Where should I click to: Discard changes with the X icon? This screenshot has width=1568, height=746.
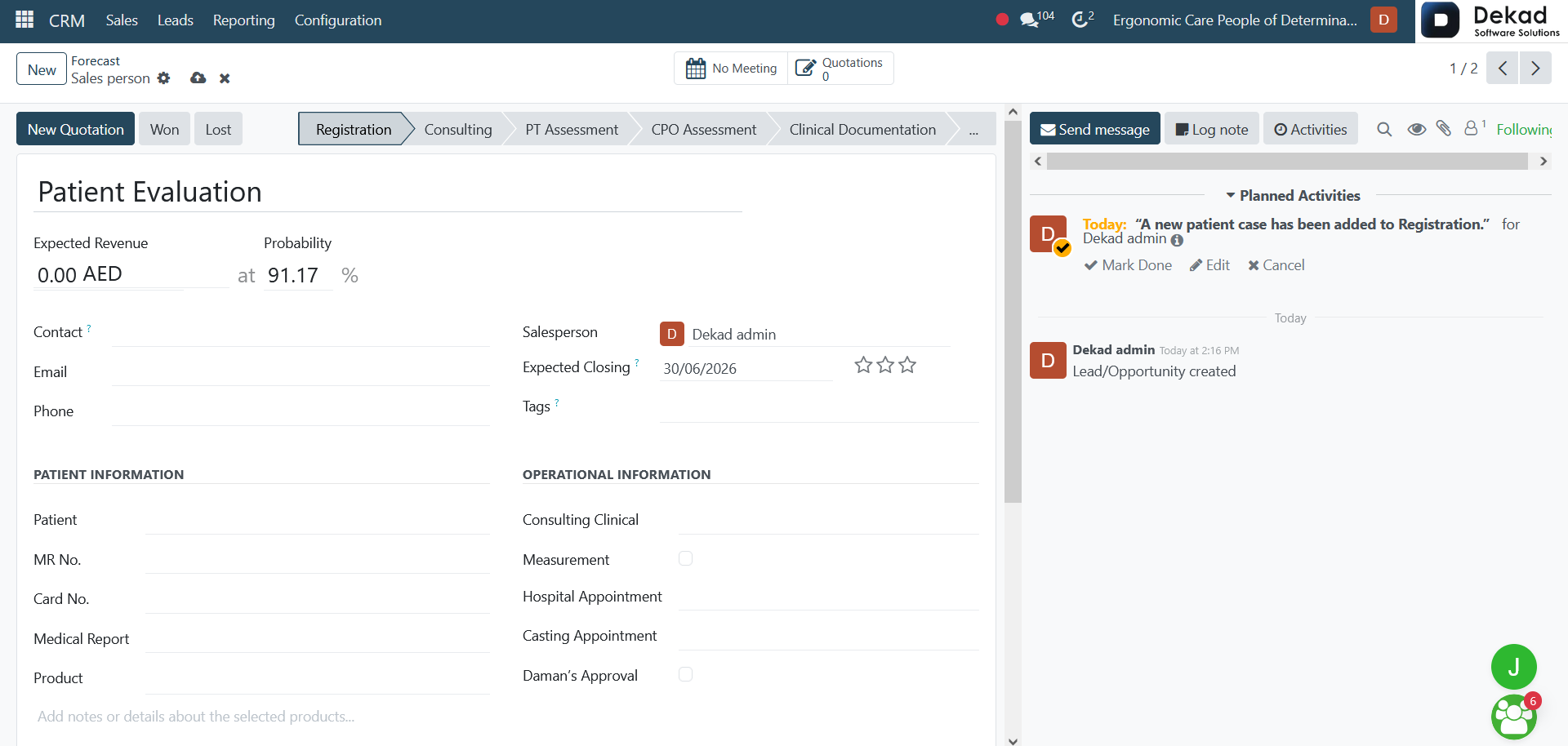pyautogui.click(x=225, y=78)
